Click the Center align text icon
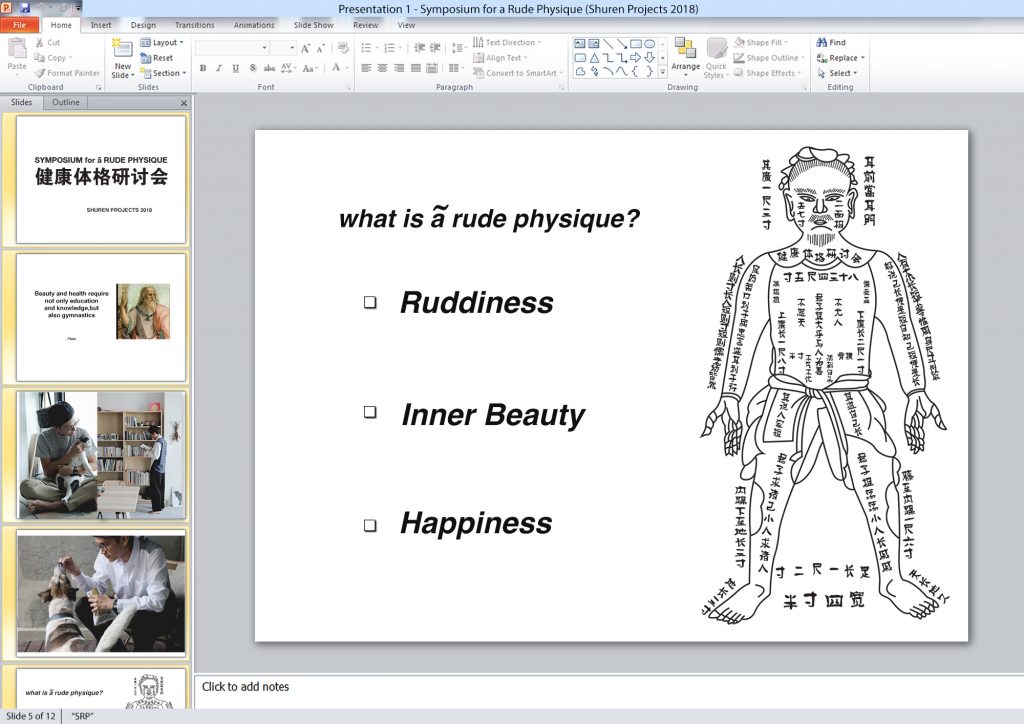The height and width of the screenshot is (724, 1024). [x=382, y=68]
